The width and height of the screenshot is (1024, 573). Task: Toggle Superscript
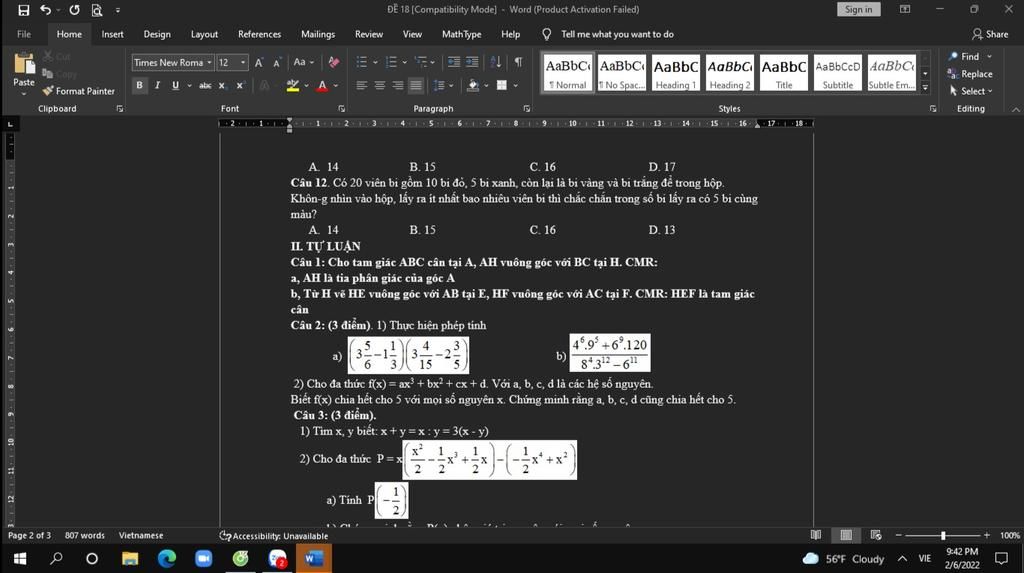click(240, 86)
